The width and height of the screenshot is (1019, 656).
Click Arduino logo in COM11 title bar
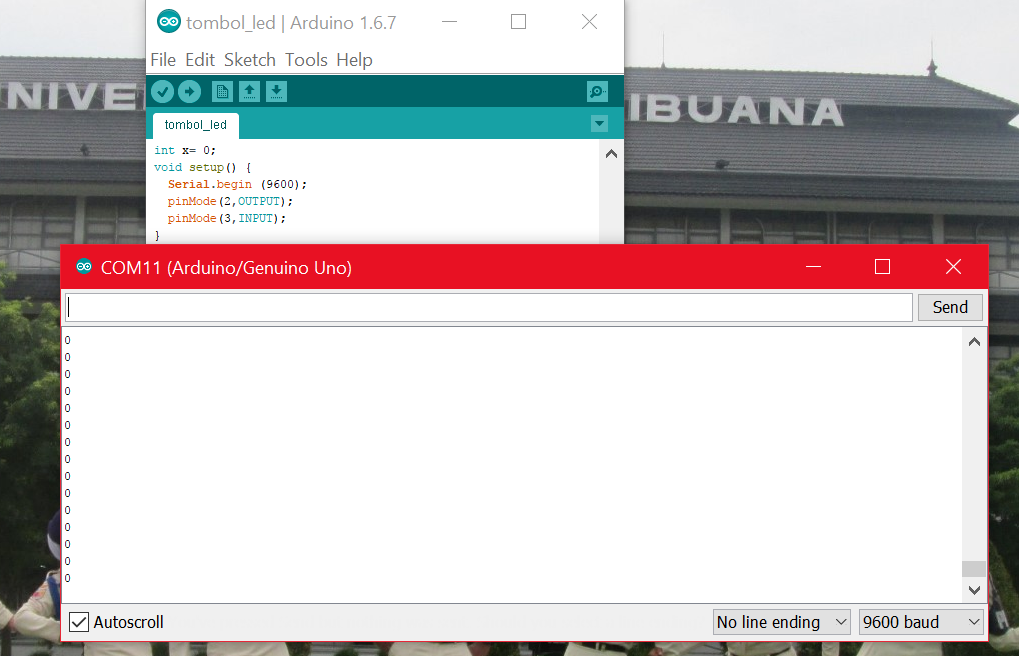pos(84,267)
